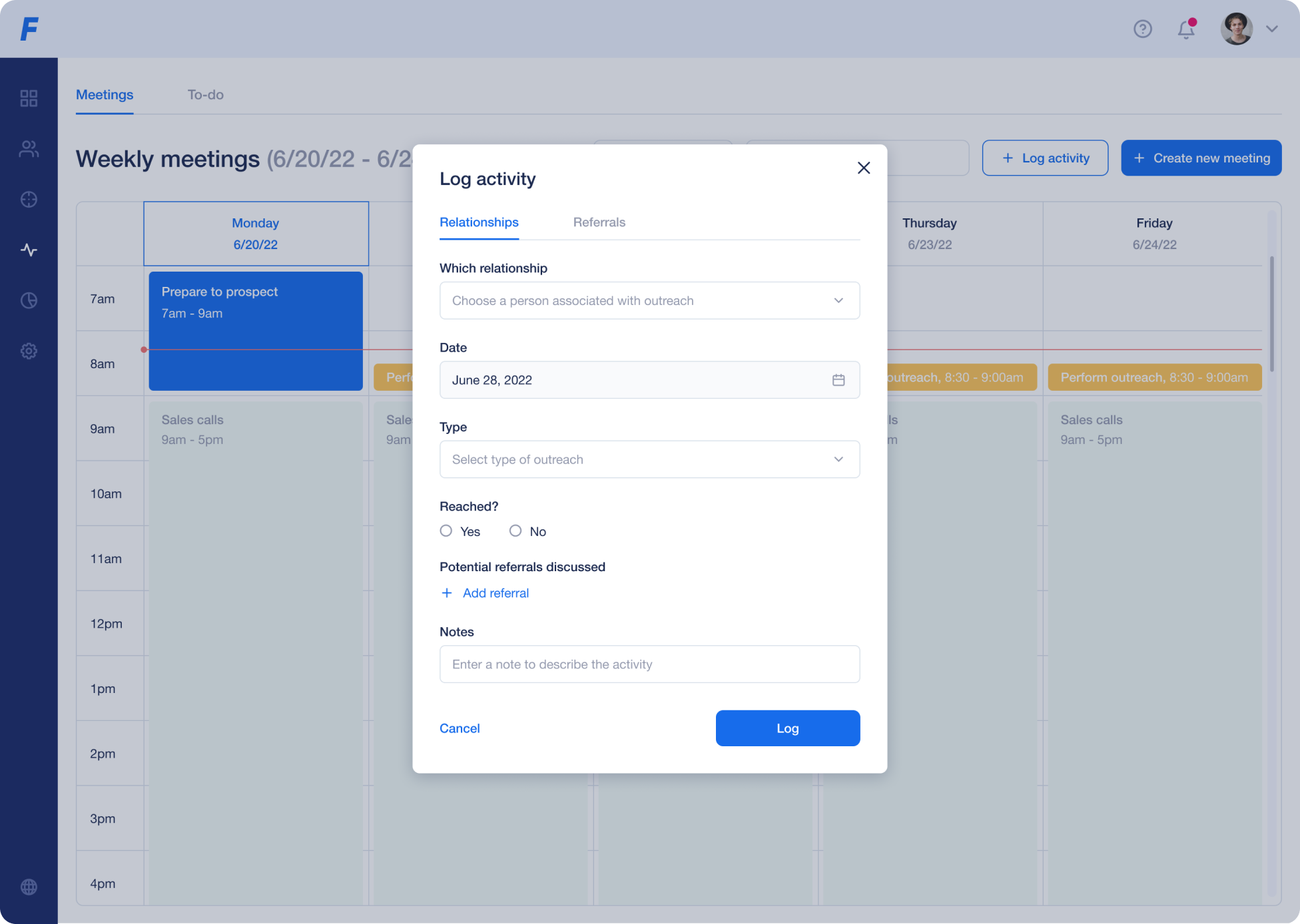Open the dashboard grid icon in sidebar
Viewport: 1300px width, 924px height.
point(29,99)
